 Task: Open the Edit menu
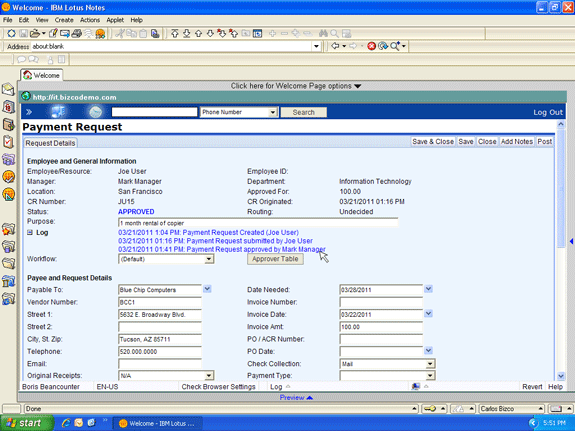tap(24, 20)
